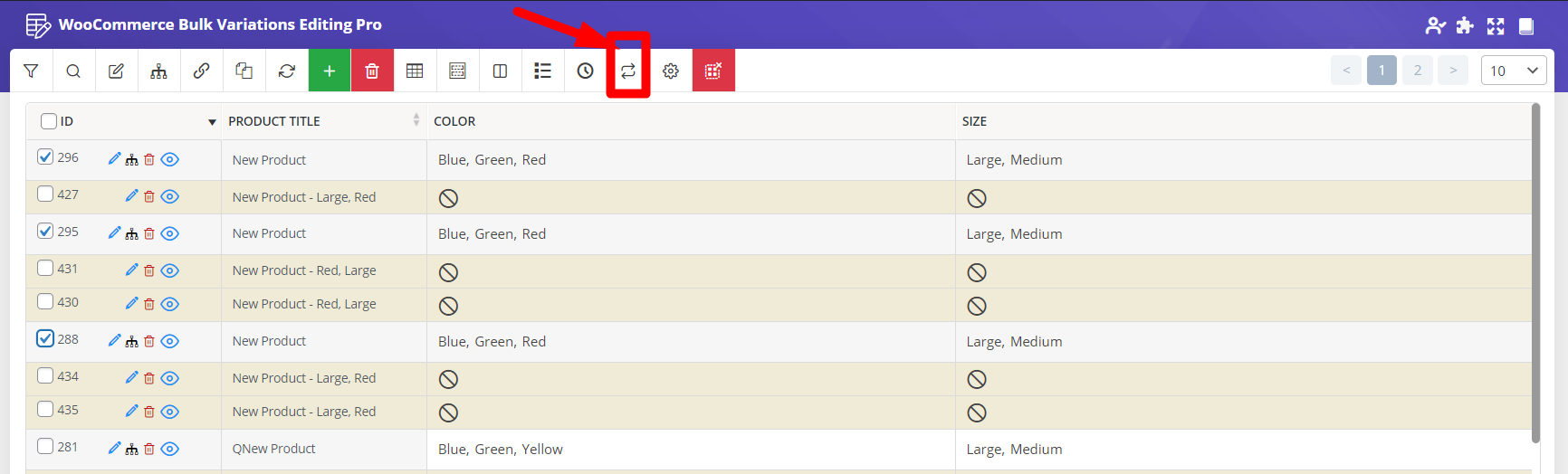
Task: Uncheck the checkbox for product 288
Action: [45, 338]
